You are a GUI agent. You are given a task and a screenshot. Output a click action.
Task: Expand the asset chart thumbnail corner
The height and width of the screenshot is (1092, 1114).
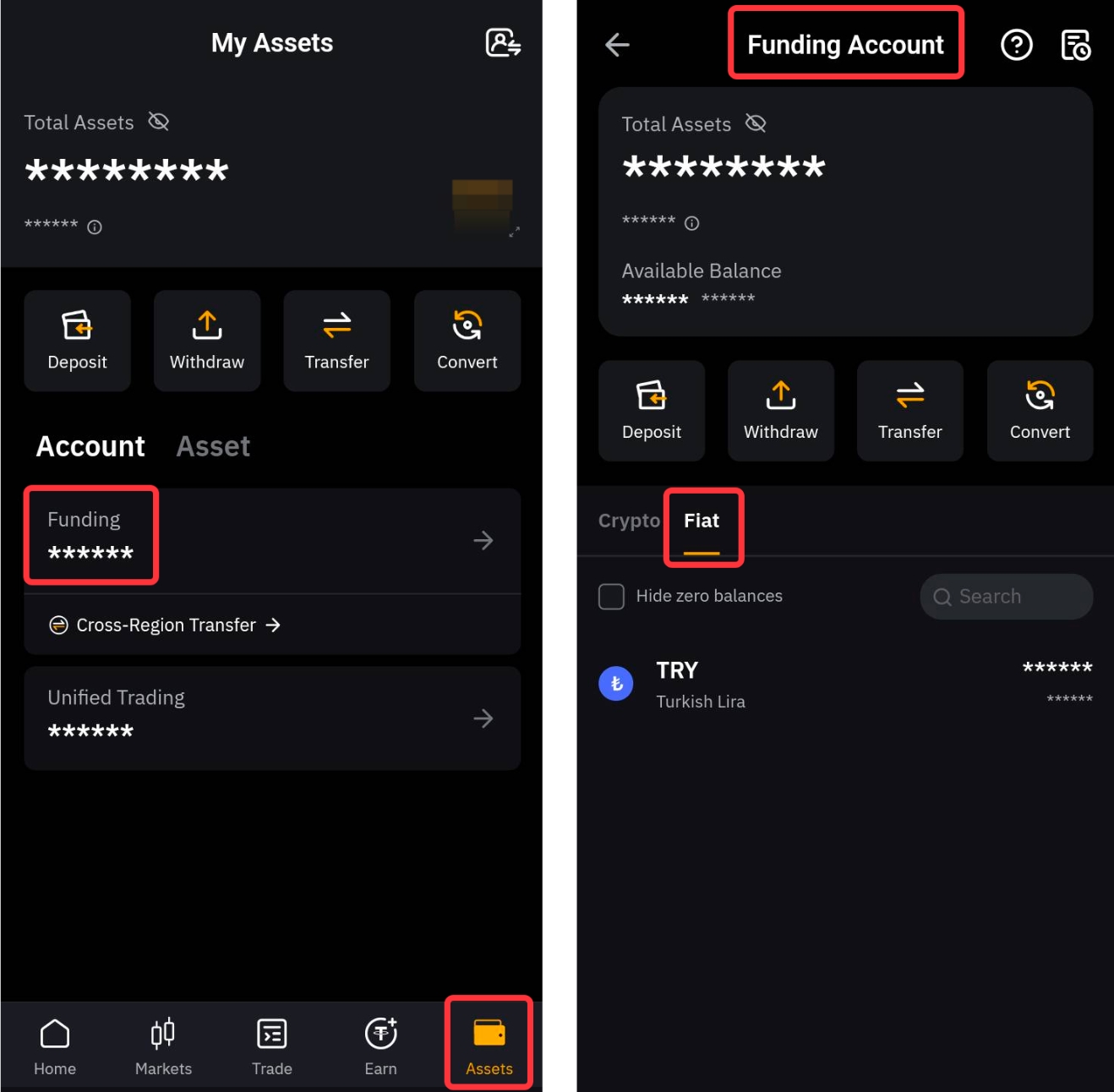(514, 232)
